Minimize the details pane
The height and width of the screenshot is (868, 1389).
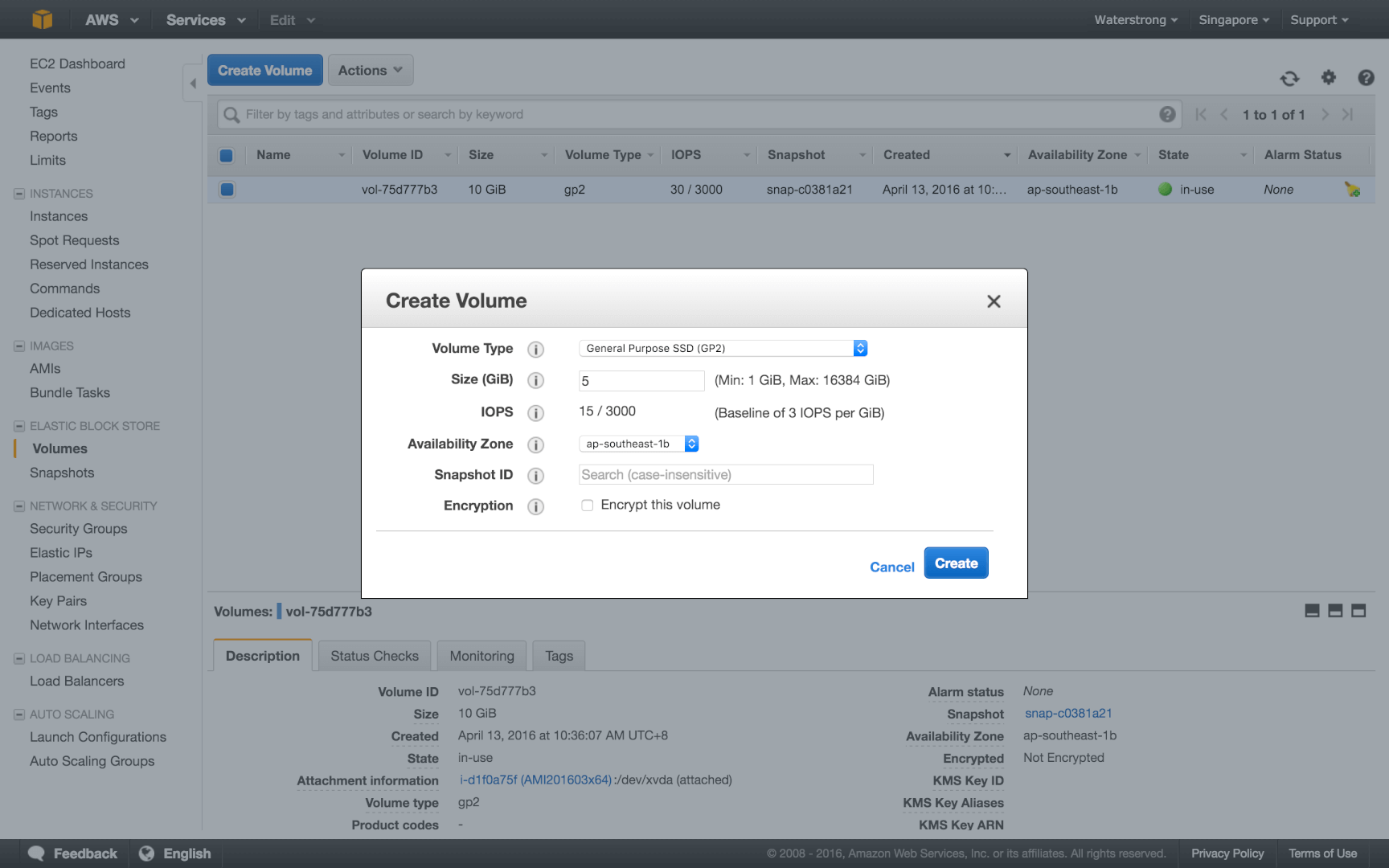pyautogui.click(x=1312, y=611)
